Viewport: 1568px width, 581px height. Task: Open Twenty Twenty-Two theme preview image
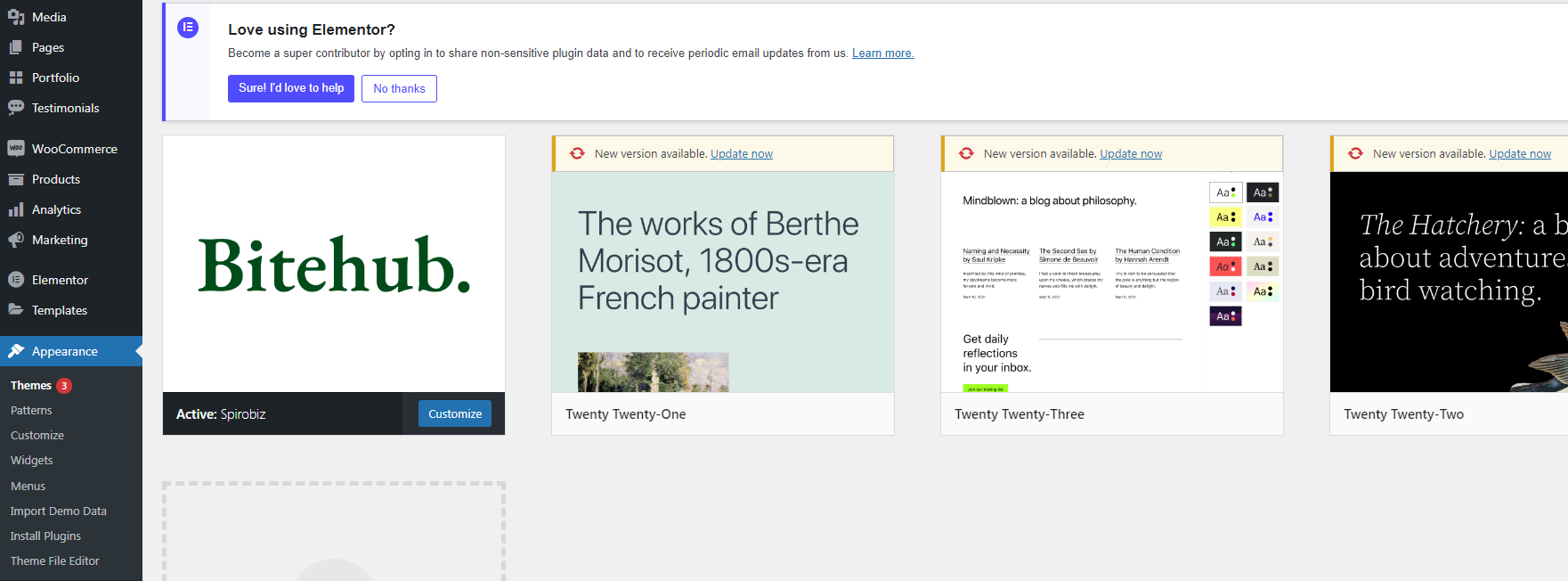tap(1449, 282)
